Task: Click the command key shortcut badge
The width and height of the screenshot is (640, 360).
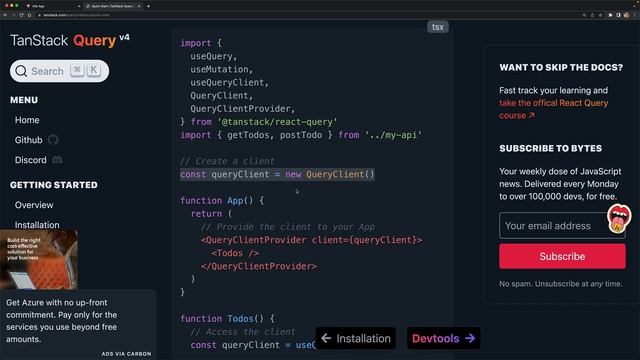Action: (x=77, y=70)
